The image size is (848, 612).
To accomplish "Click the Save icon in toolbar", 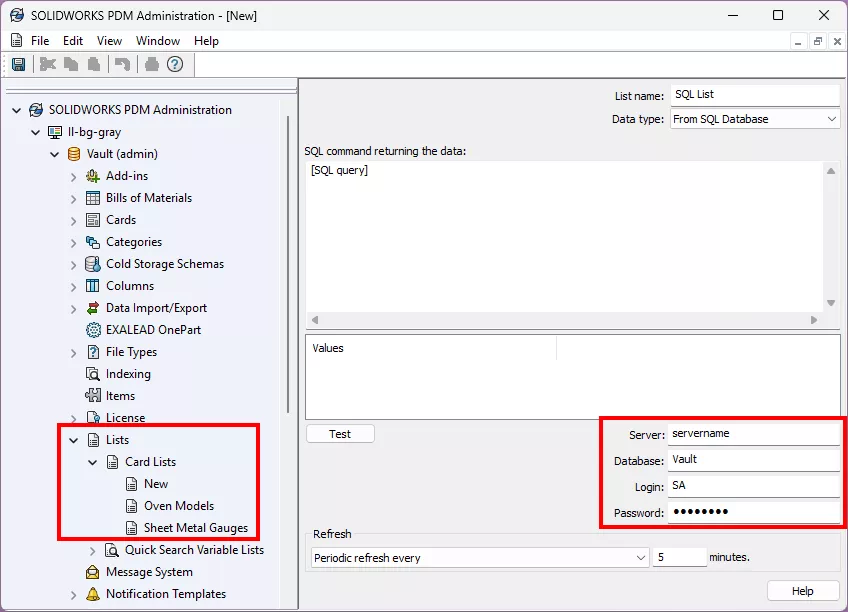I will [18, 64].
